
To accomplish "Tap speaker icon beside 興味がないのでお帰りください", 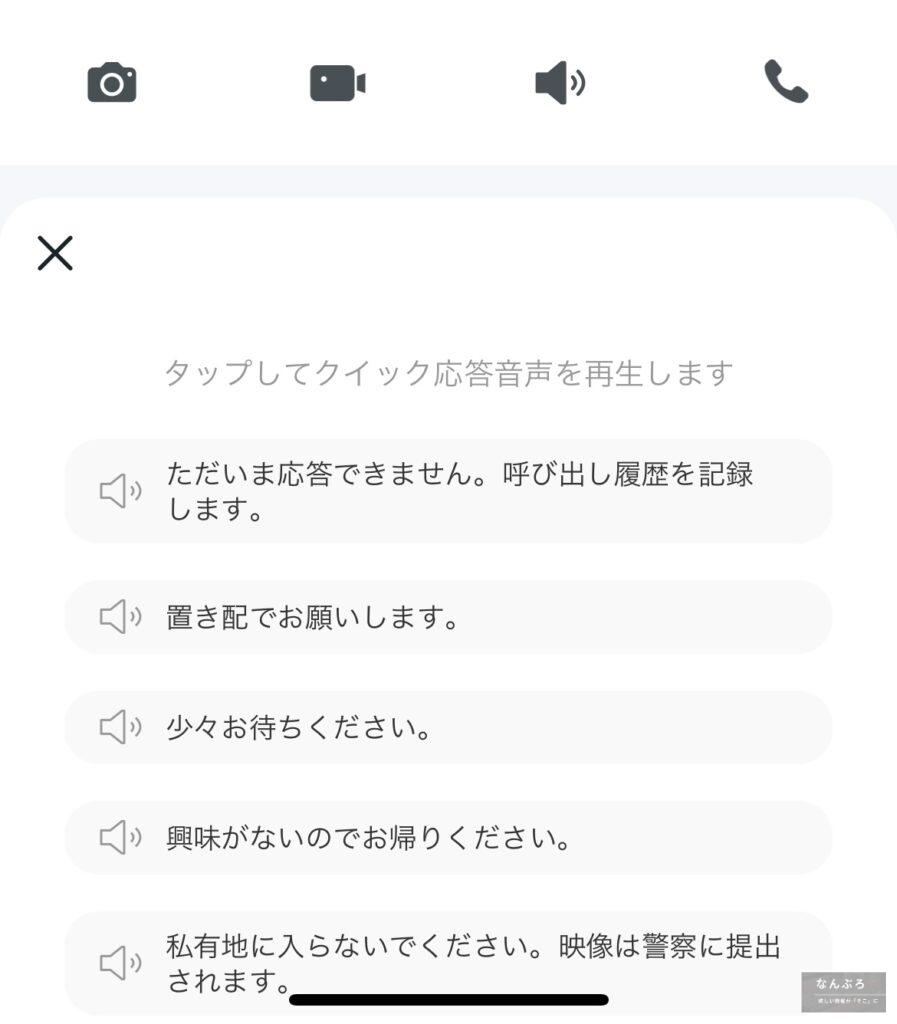I will (x=120, y=838).
